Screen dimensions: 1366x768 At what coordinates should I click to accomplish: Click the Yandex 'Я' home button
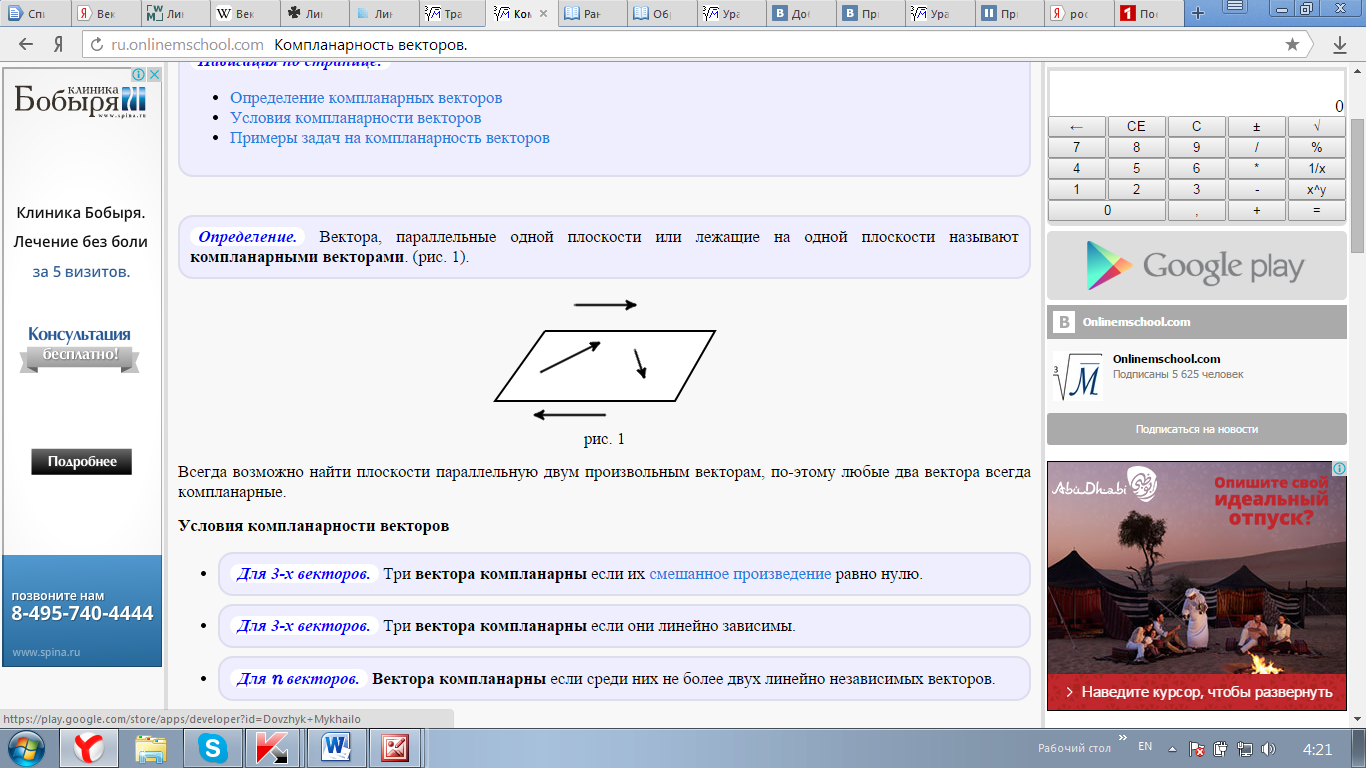(59, 45)
